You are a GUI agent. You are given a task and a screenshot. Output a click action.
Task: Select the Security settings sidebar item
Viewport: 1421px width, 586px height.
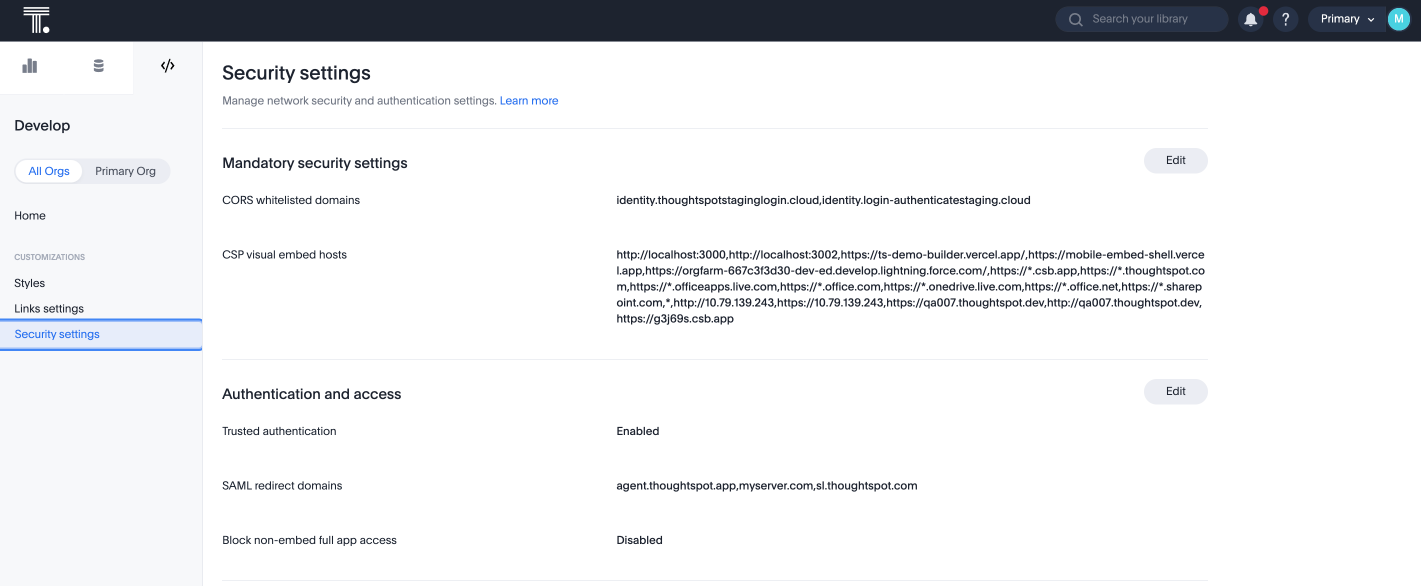click(x=56, y=333)
